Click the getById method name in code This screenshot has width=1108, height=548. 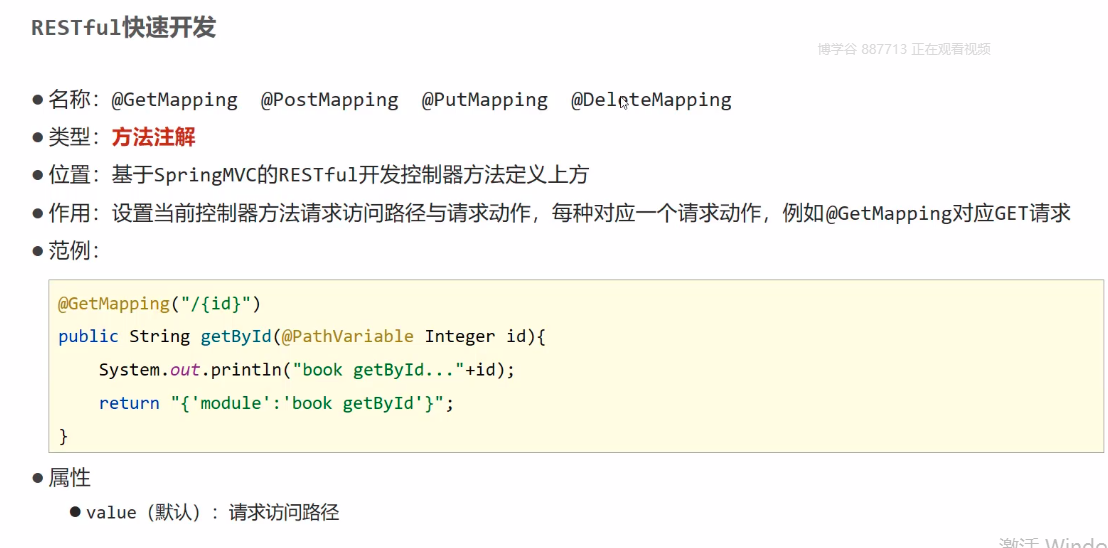coord(236,336)
